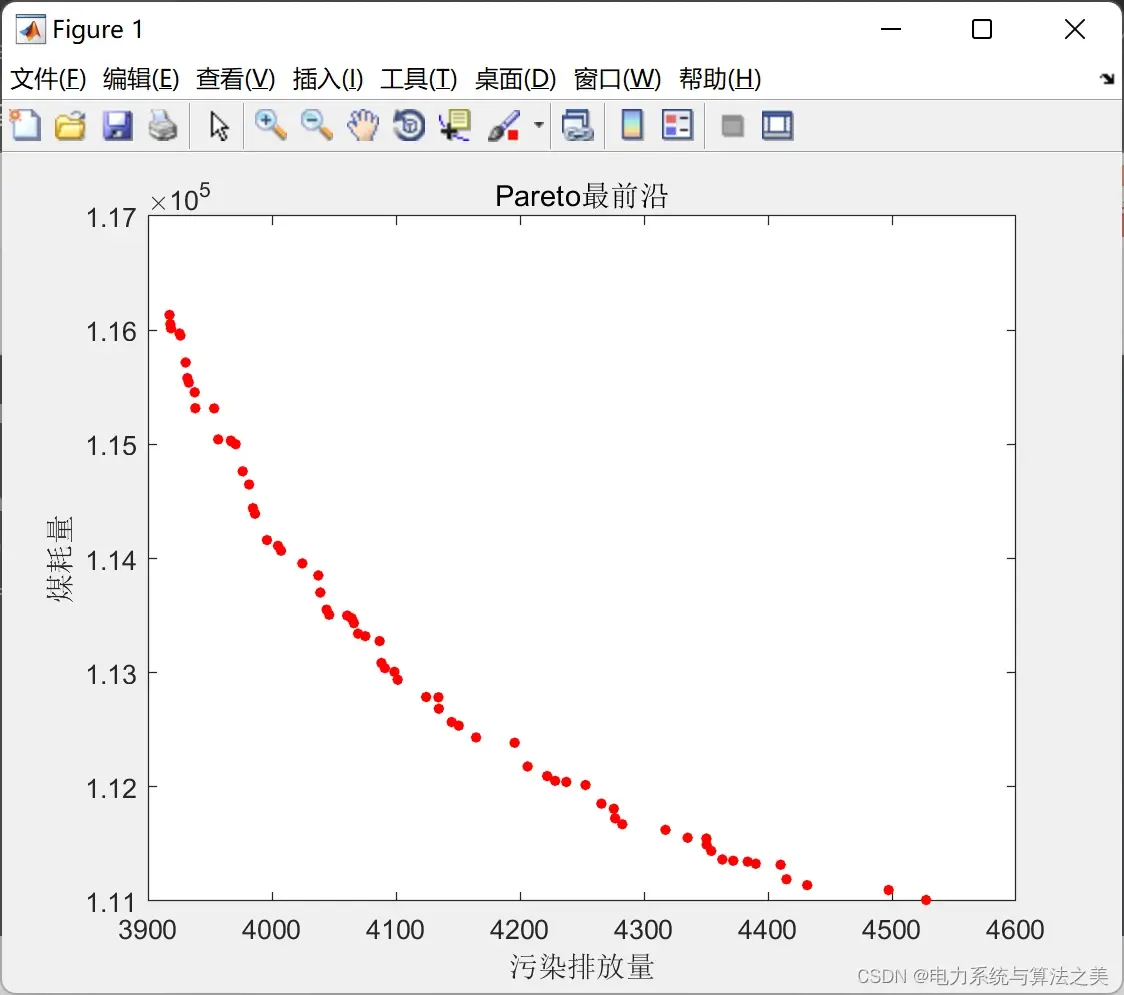Click the Link Plot icon
The height and width of the screenshot is (995, 1124).
tap(577, 125)
